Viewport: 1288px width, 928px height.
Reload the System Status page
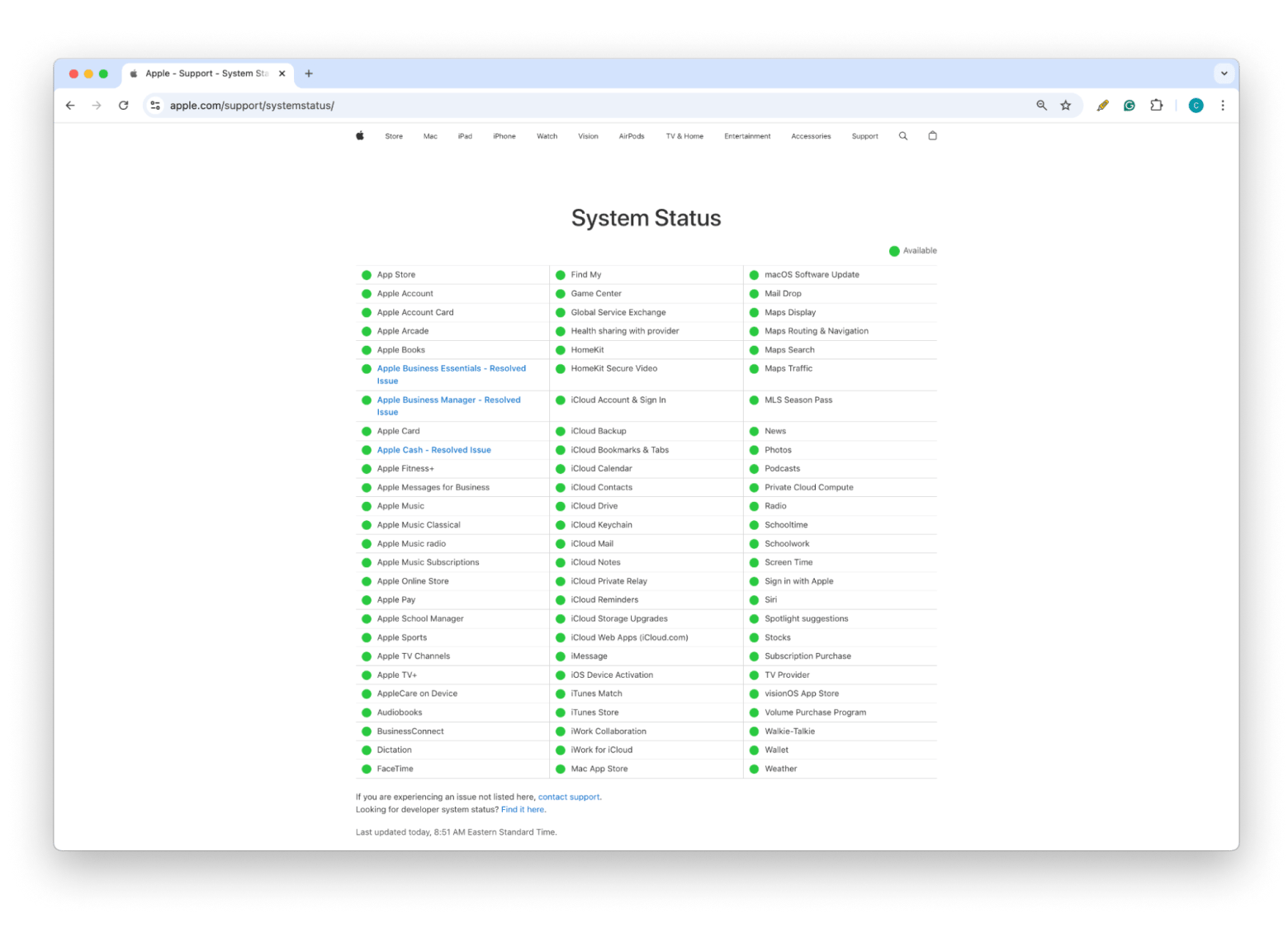[x=124, y=106]
